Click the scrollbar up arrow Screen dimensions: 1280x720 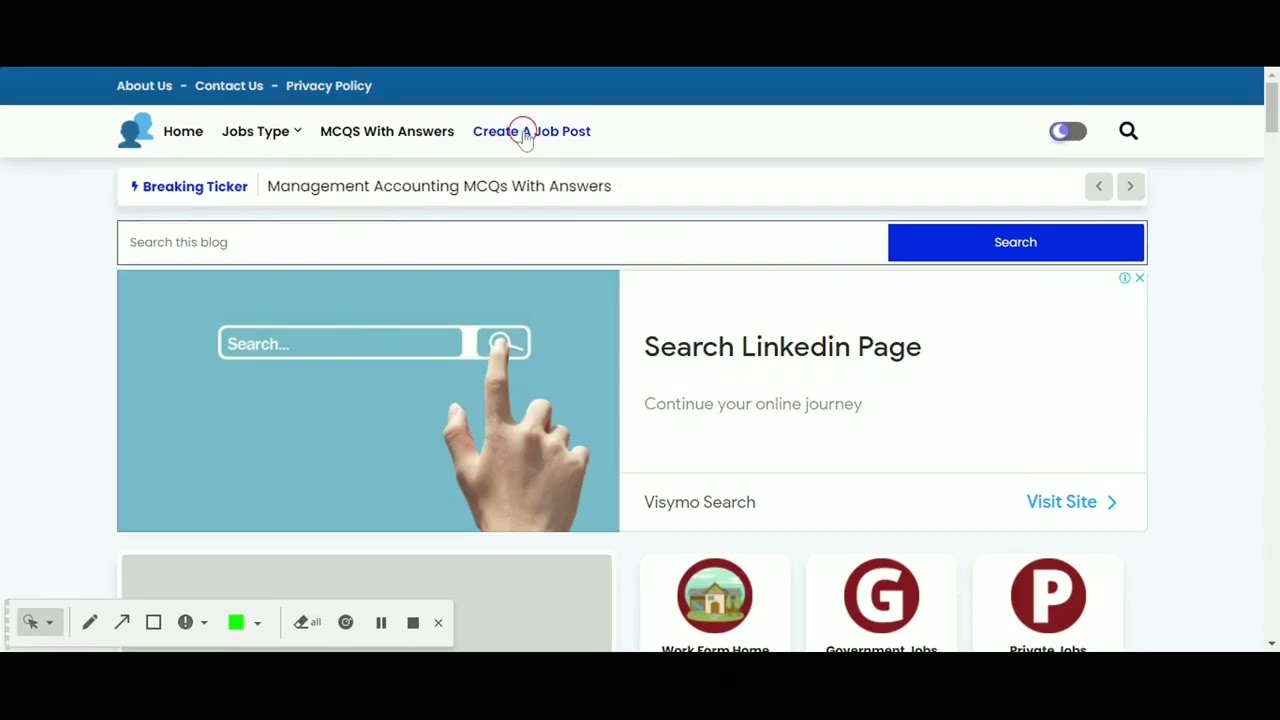(x=1272, y=74)
